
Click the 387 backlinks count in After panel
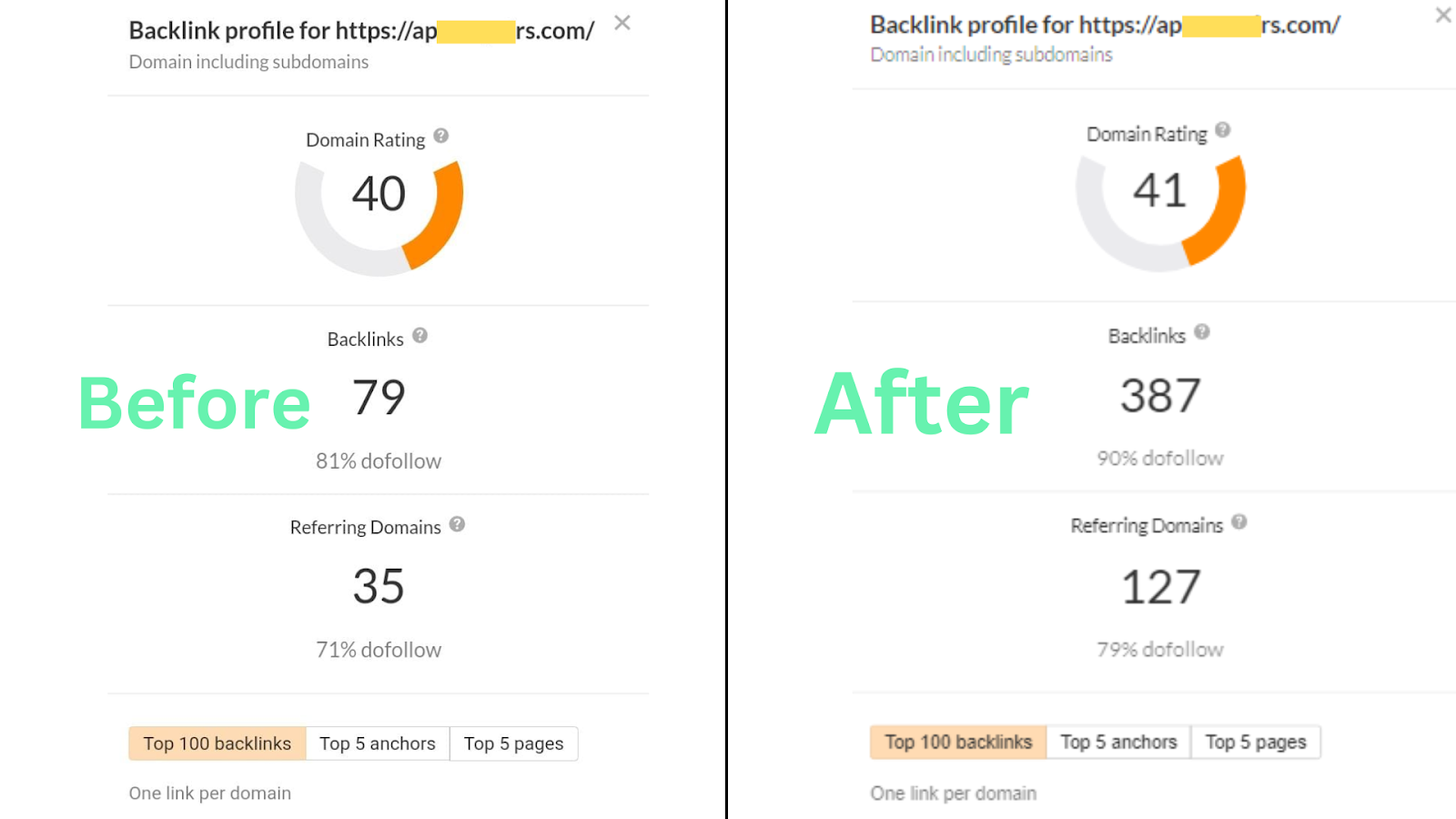pyautogui.click(x=1158, y=395)
